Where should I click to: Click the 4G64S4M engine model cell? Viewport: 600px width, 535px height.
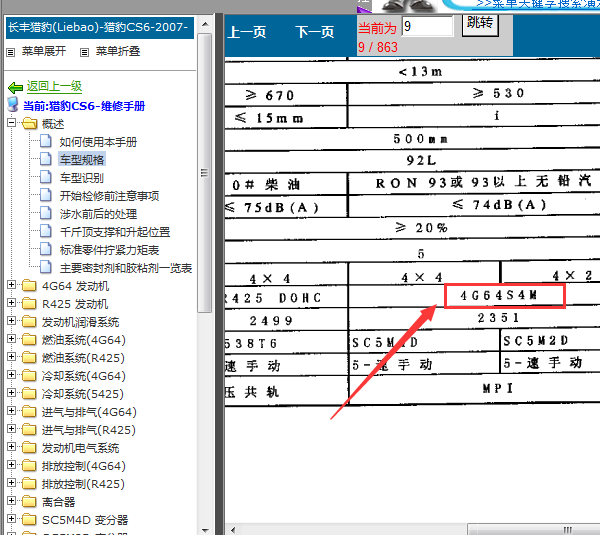pos(499,295)
